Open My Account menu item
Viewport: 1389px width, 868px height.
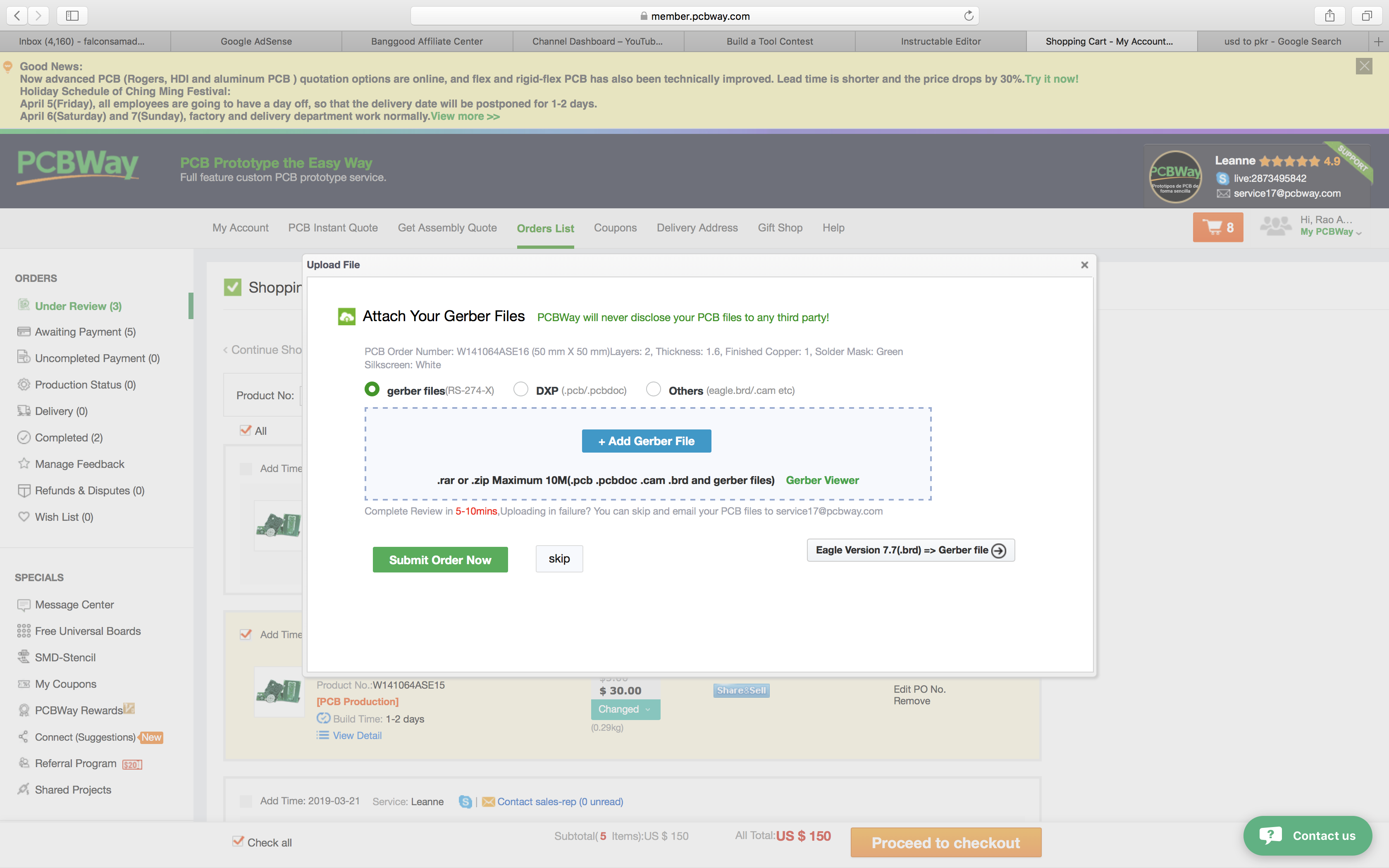click(241, 228)
